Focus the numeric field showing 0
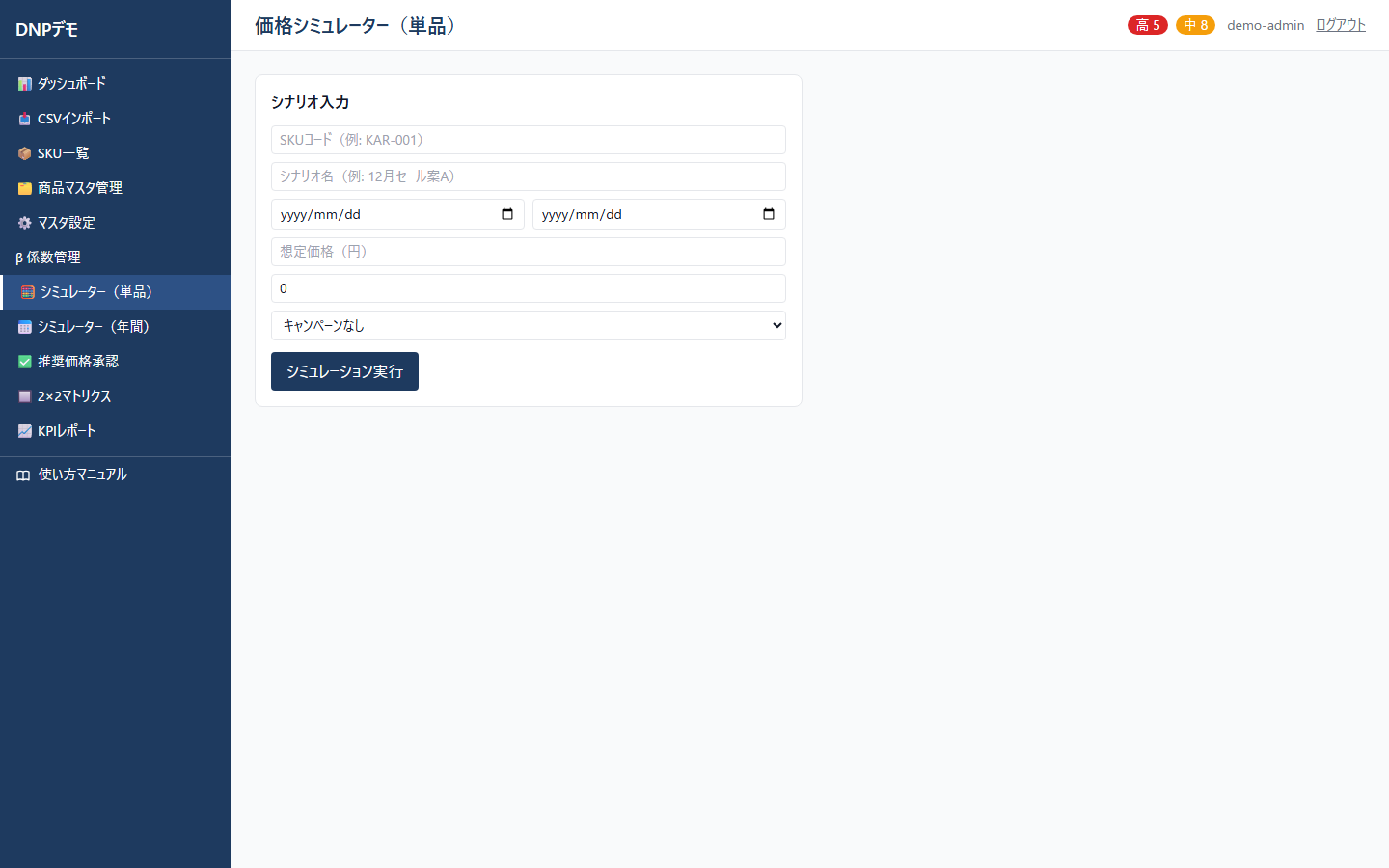Screen dimensions: 1389x868 click(529, 288)
